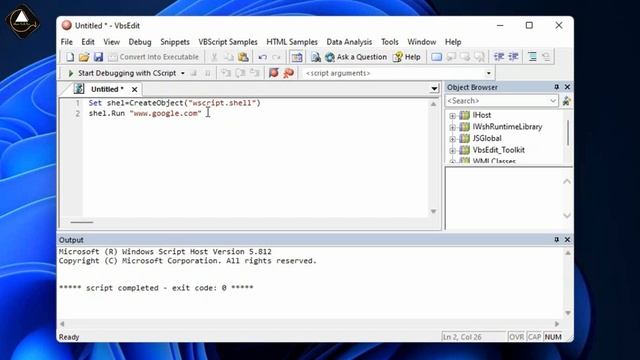Click Convert into Executable

(x=153, y=57)
